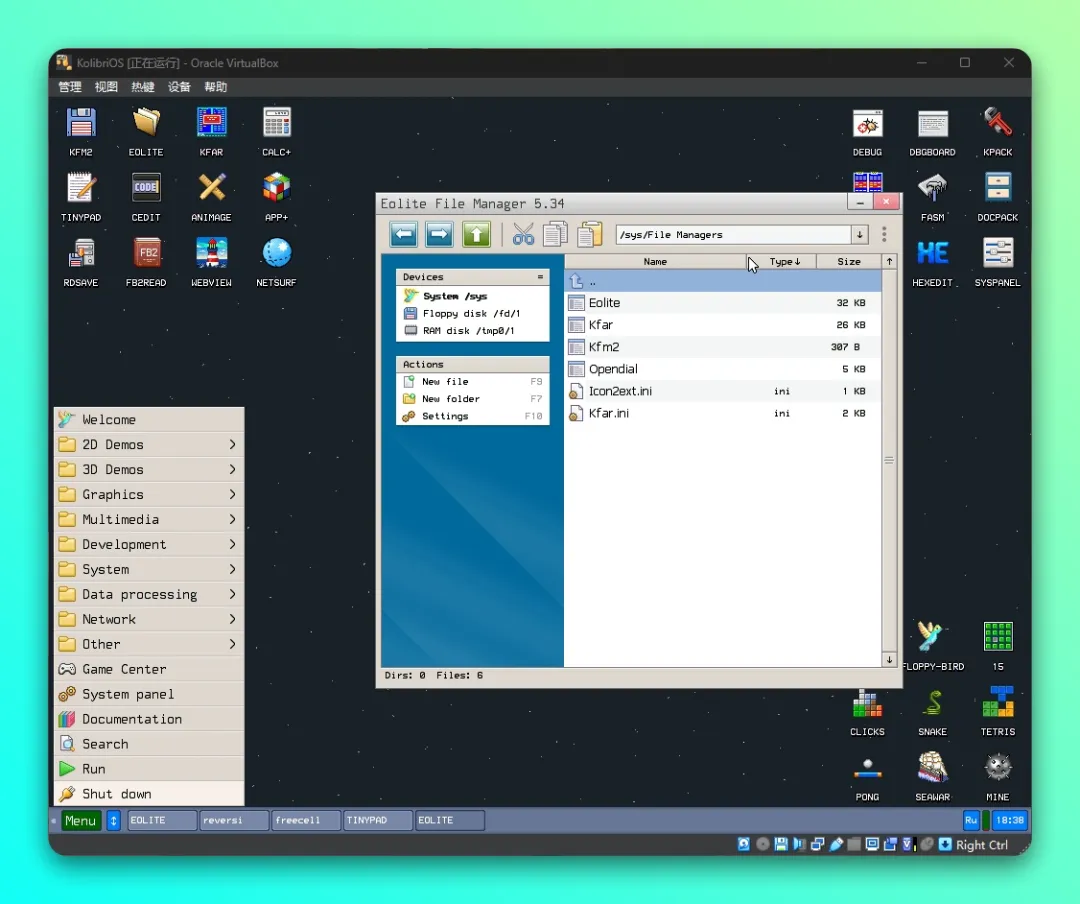1080x904 pixels.
Task: Expand the Development submenu
Action: tap(149, 544)
